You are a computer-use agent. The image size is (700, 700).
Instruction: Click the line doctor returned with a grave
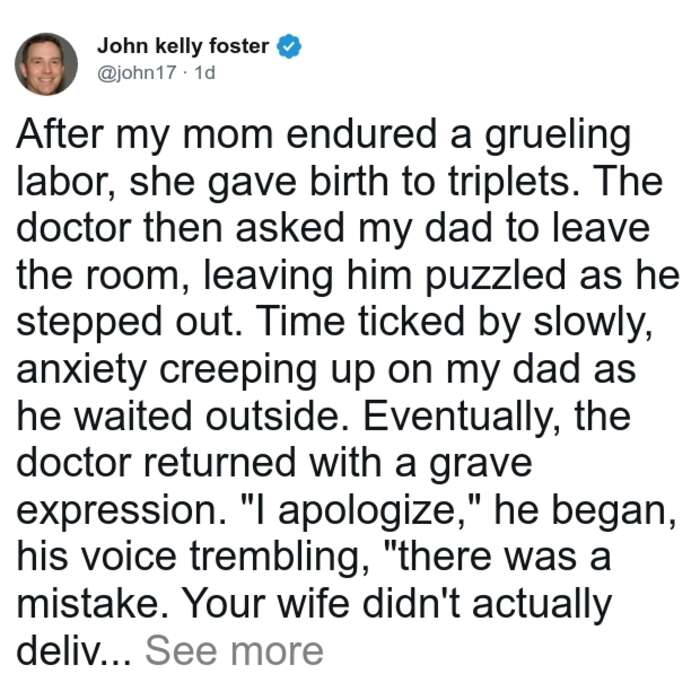pos(274,464)
